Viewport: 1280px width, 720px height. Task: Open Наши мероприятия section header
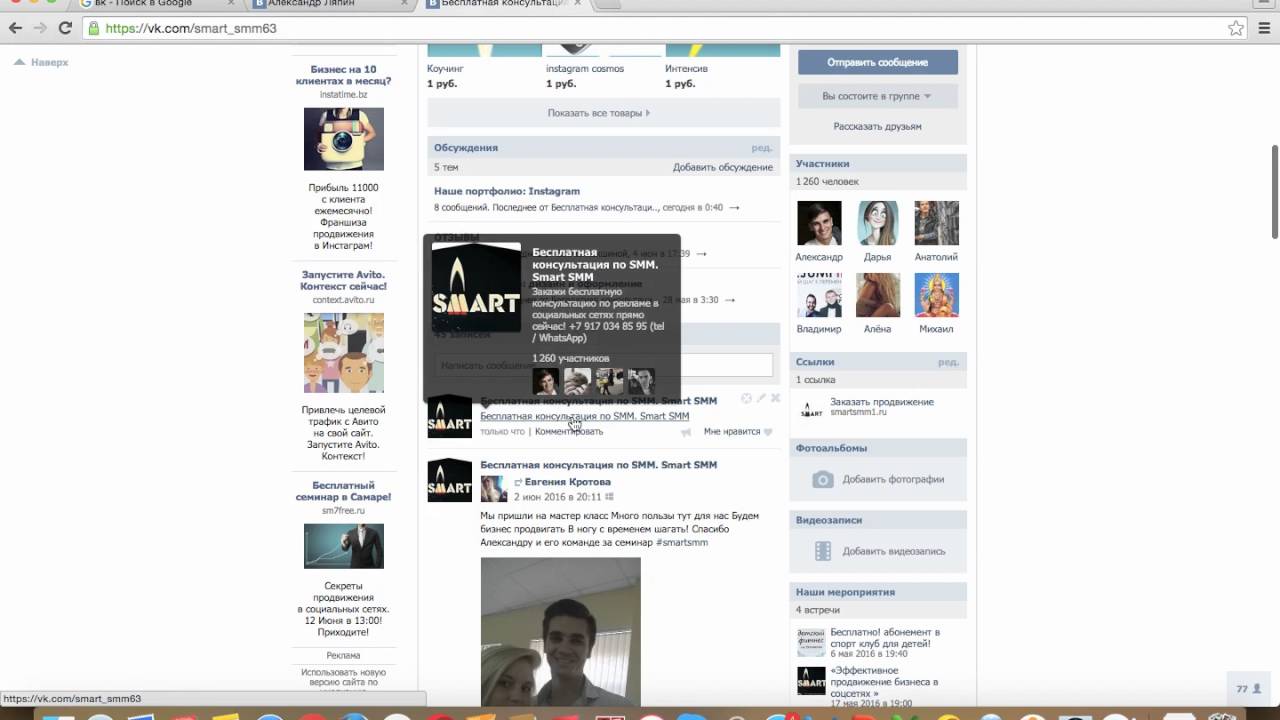click(x=845, y=592)
